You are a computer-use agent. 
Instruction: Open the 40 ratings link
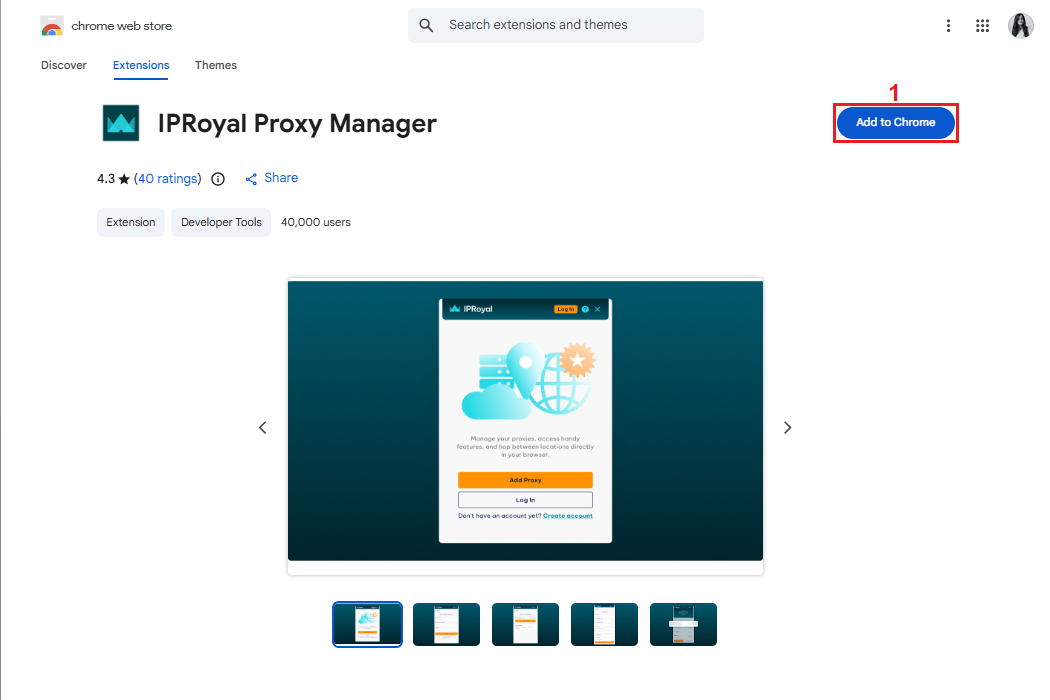pyautogui.click(x=167, y=179)
